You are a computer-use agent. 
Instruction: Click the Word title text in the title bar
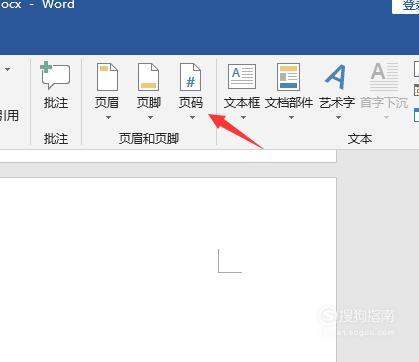coord(58,5)
